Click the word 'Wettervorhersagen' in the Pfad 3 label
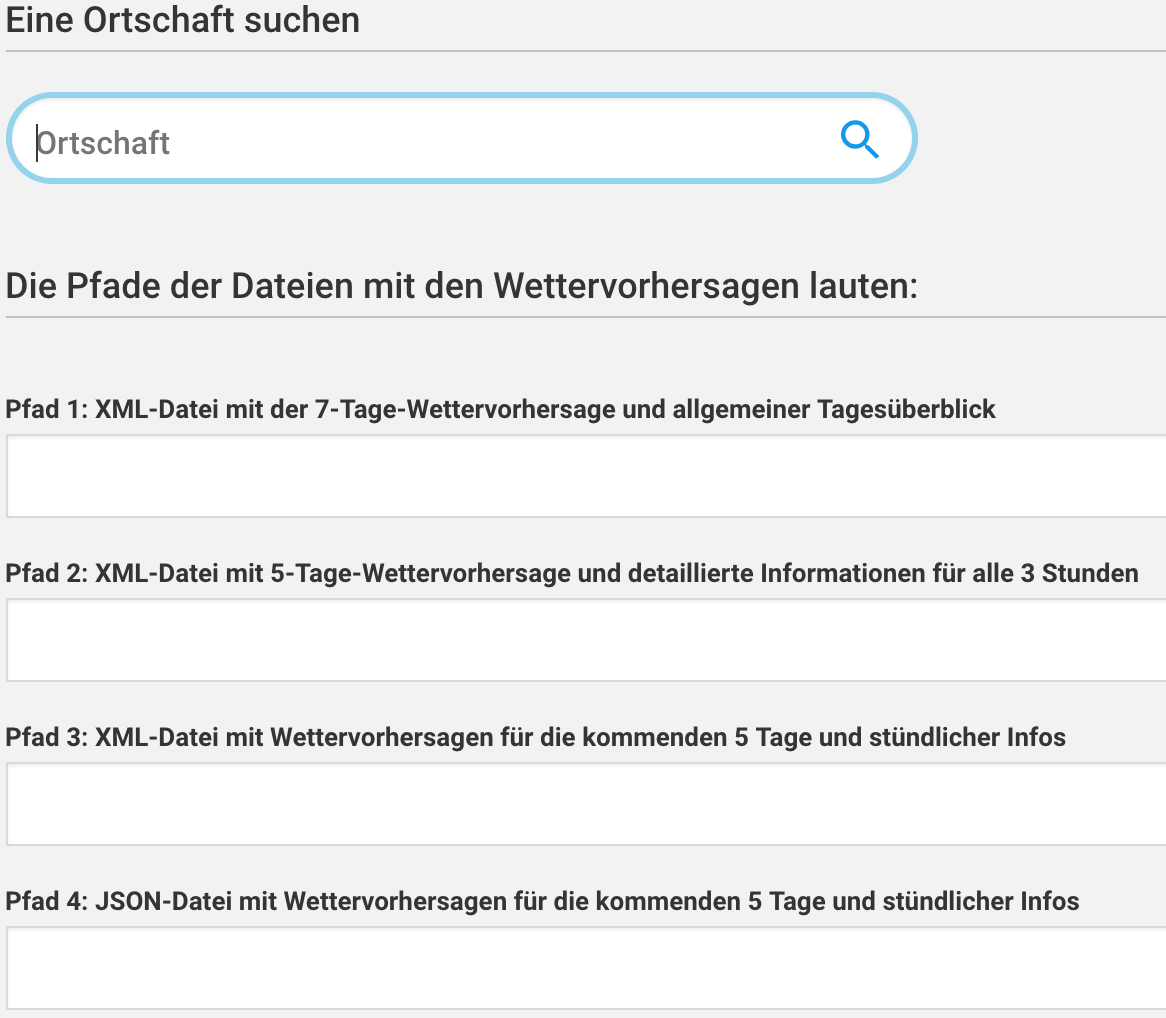This screenshot has width=1166, height=1018. (x=382, y=738)
